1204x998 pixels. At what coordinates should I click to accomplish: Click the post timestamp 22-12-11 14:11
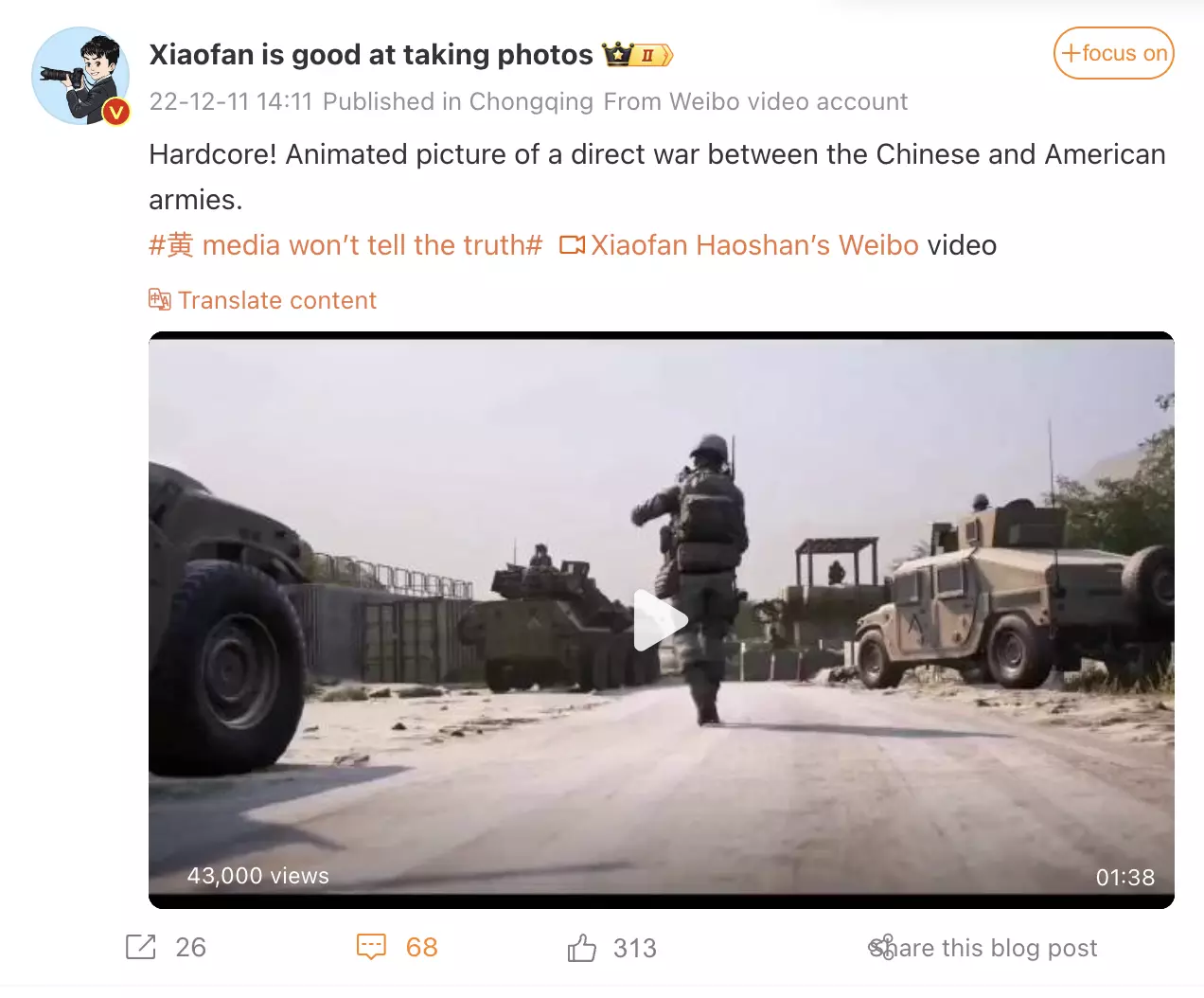[231, 101]
